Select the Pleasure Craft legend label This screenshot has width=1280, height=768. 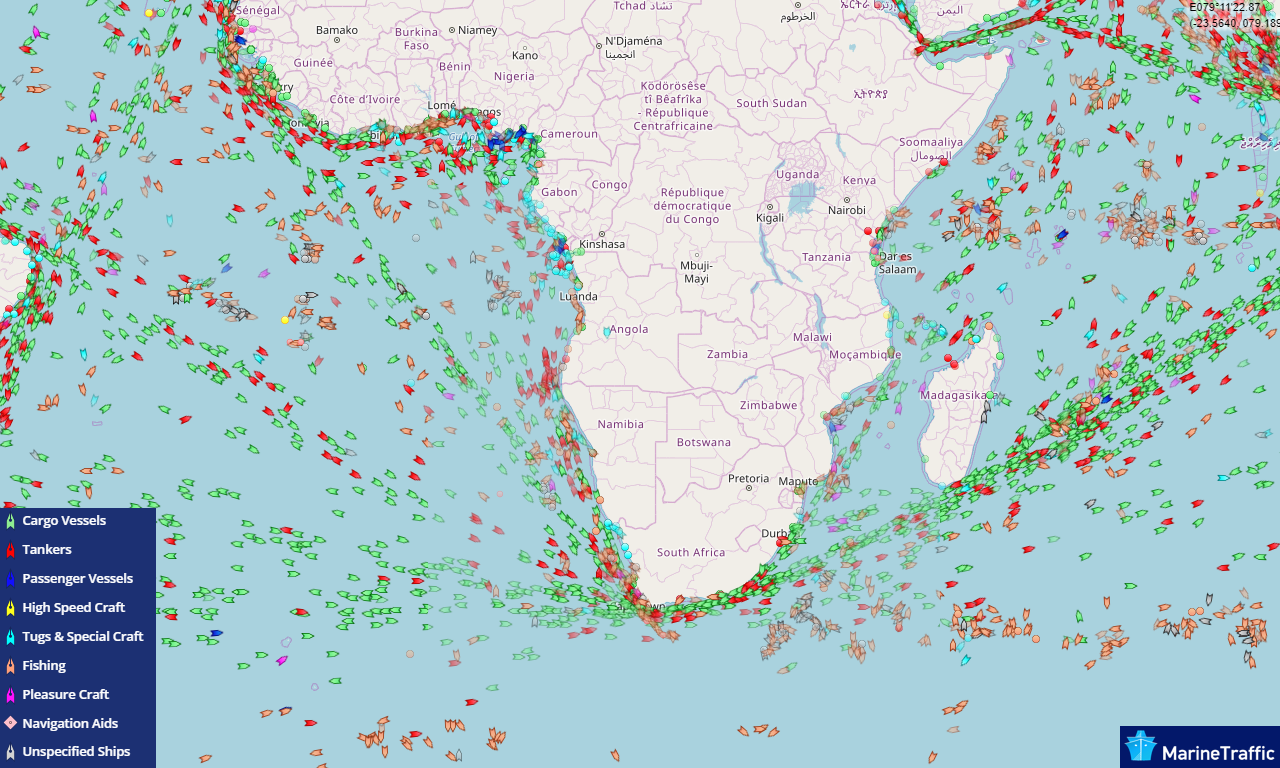point(66,694)
